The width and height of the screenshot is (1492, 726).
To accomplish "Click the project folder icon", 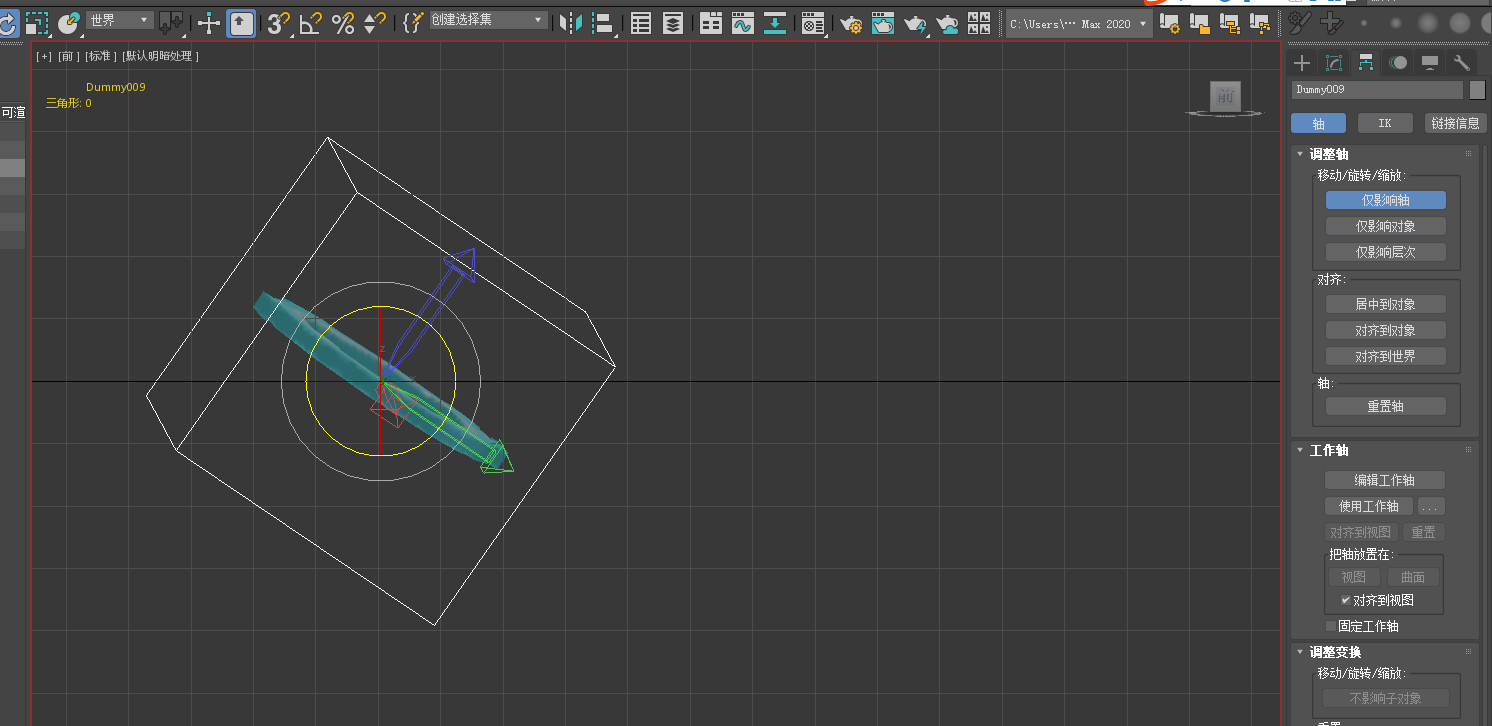I will click(x=1199, y=24).
